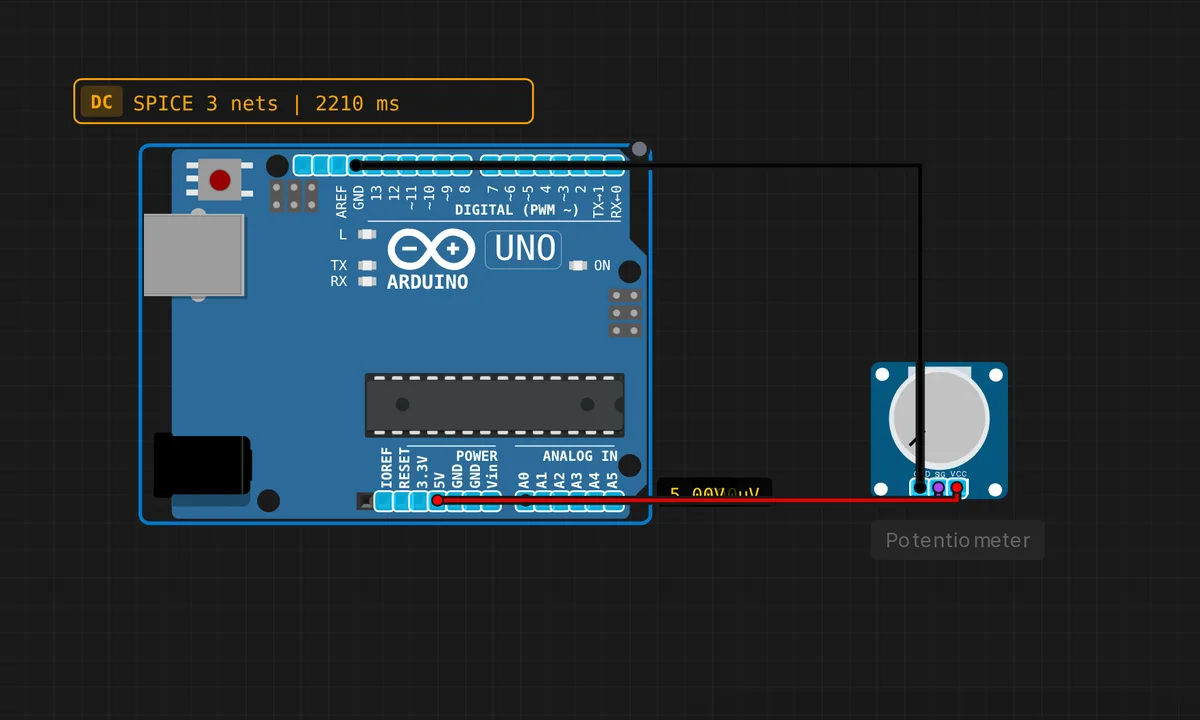1200x720 pixels.
Task: Click the TX indicator LED
Action: (367, 266)
